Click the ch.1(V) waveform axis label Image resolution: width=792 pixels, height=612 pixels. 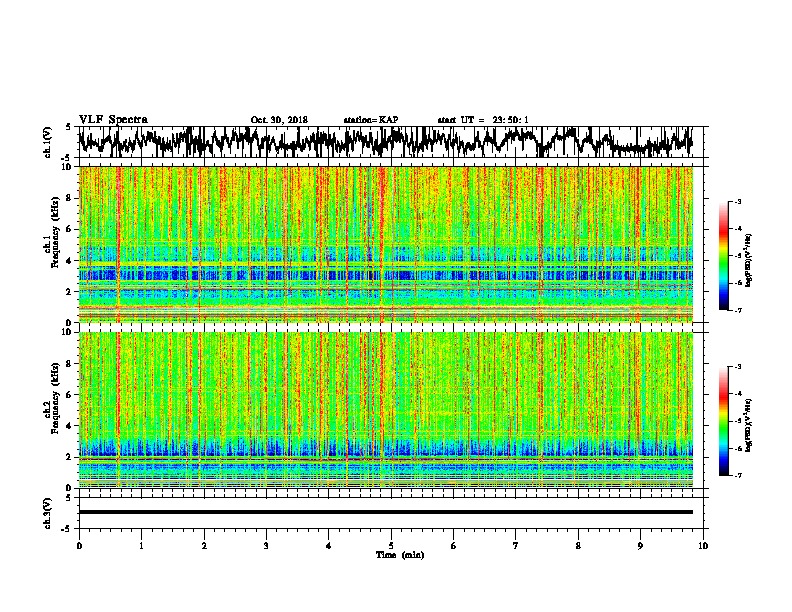tap(48, 142)
